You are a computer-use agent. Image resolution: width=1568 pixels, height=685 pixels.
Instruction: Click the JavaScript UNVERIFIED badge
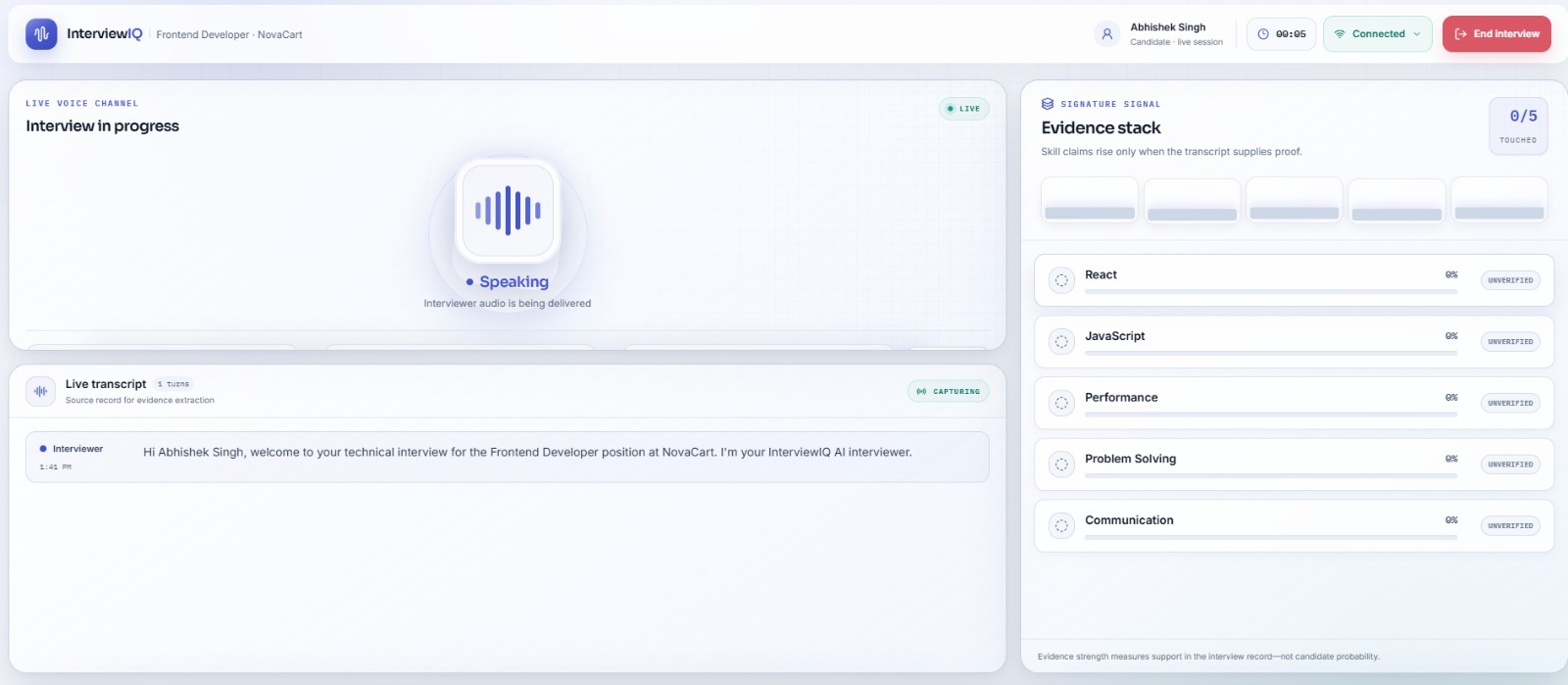click(1510, 342)
